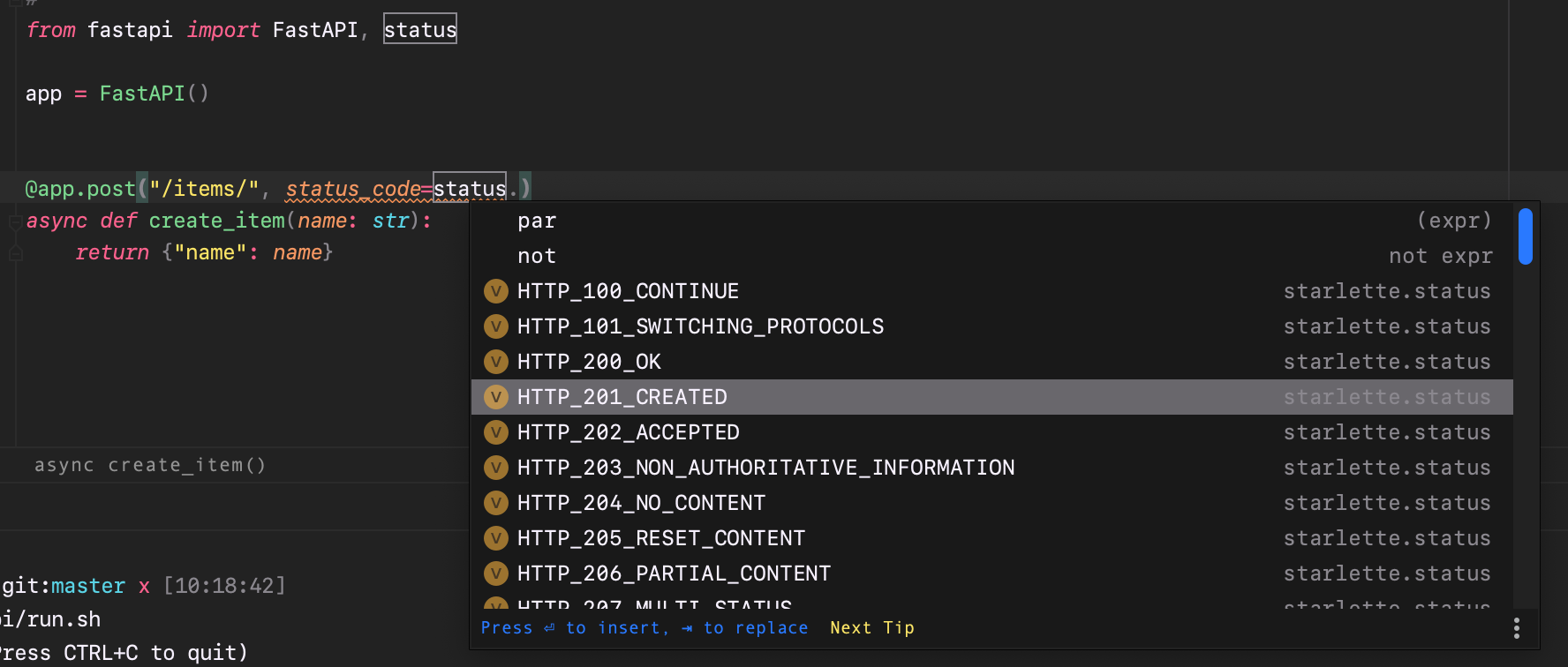
Task: Open completion popup options three-dot menu
Action: click(1516, 628)
